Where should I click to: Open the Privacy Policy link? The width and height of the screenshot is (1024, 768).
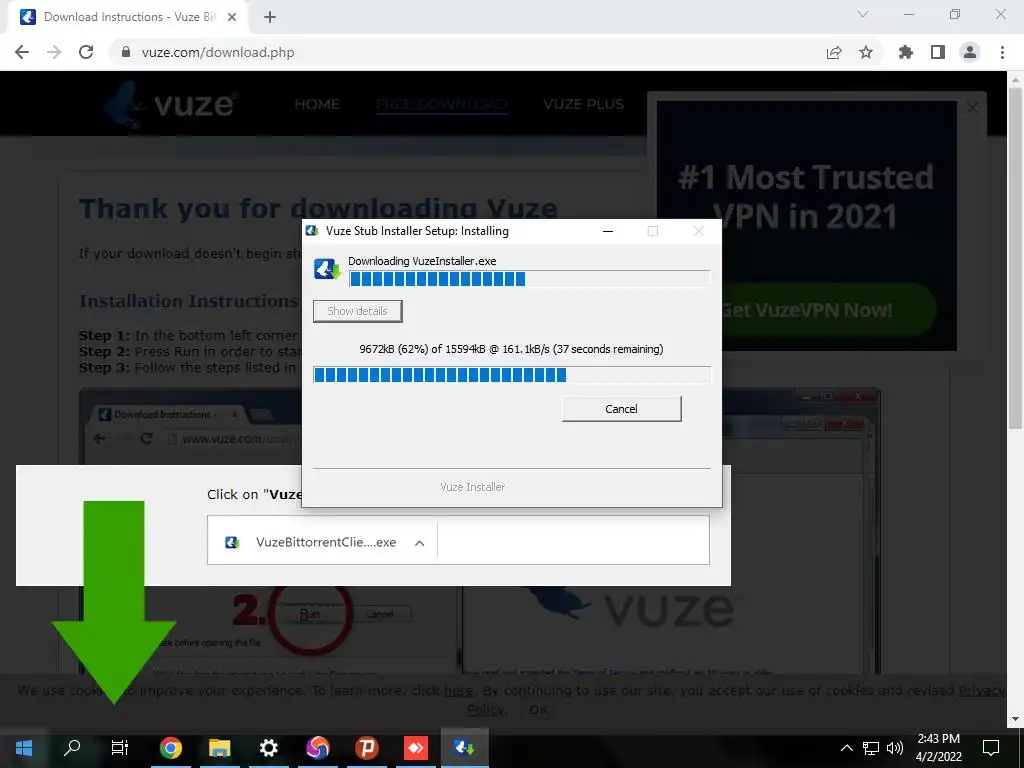[x=982, y=690]
